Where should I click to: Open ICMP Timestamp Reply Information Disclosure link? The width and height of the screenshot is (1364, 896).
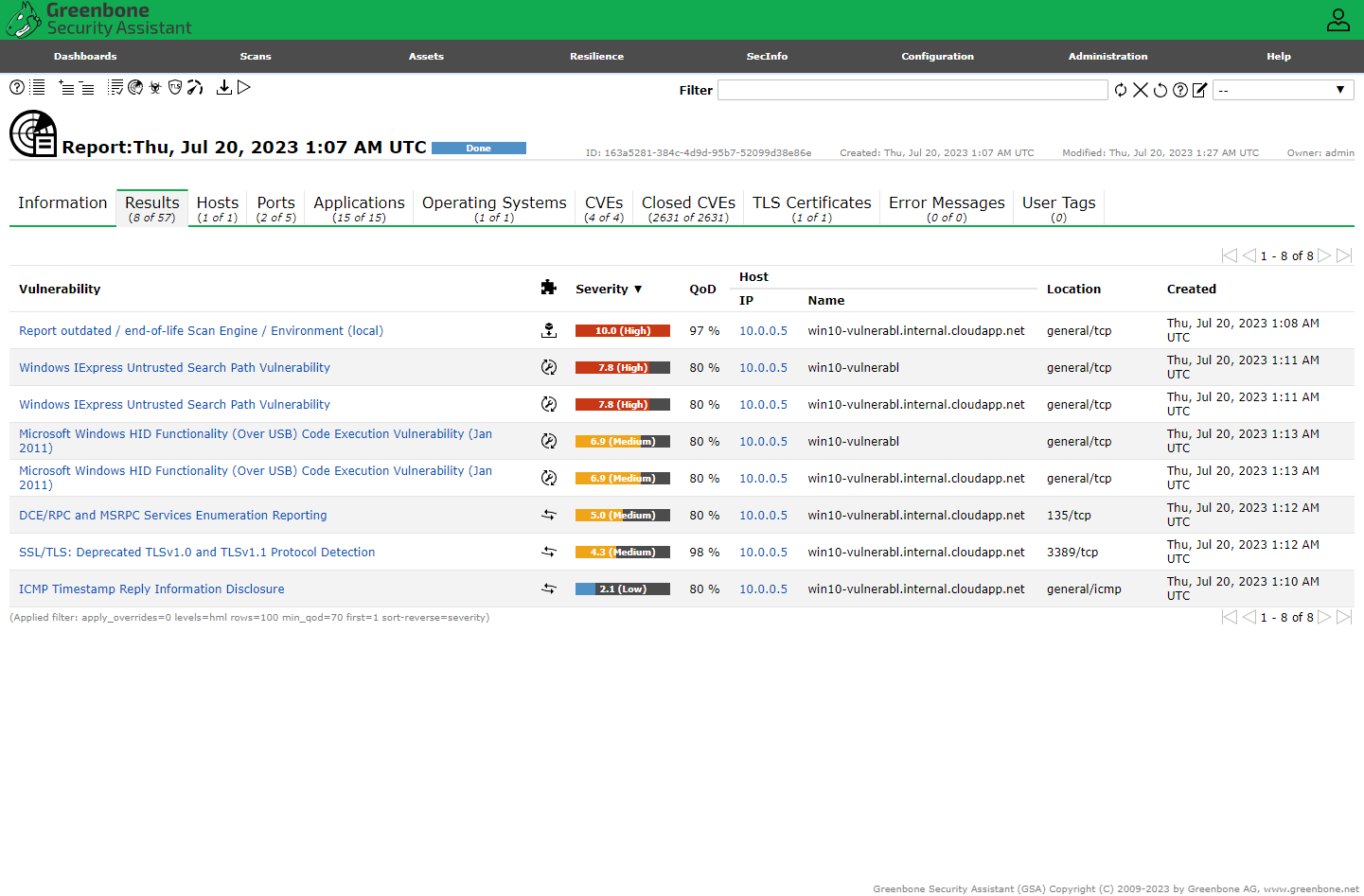[151, 589]
